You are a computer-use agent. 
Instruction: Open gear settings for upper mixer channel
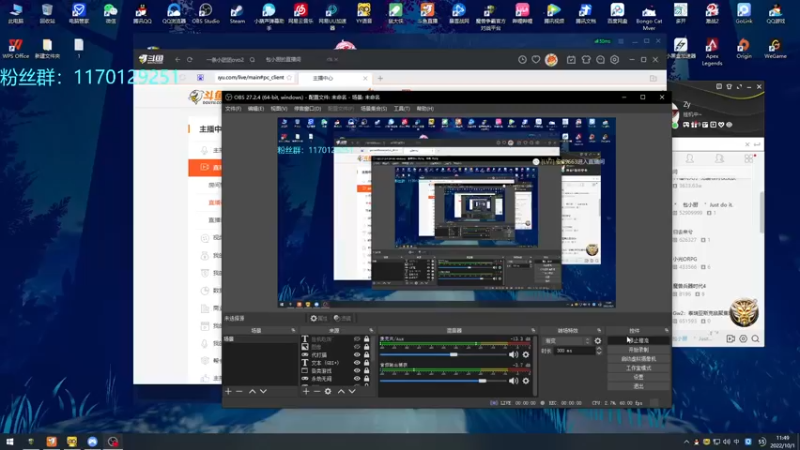pos(526,355)
